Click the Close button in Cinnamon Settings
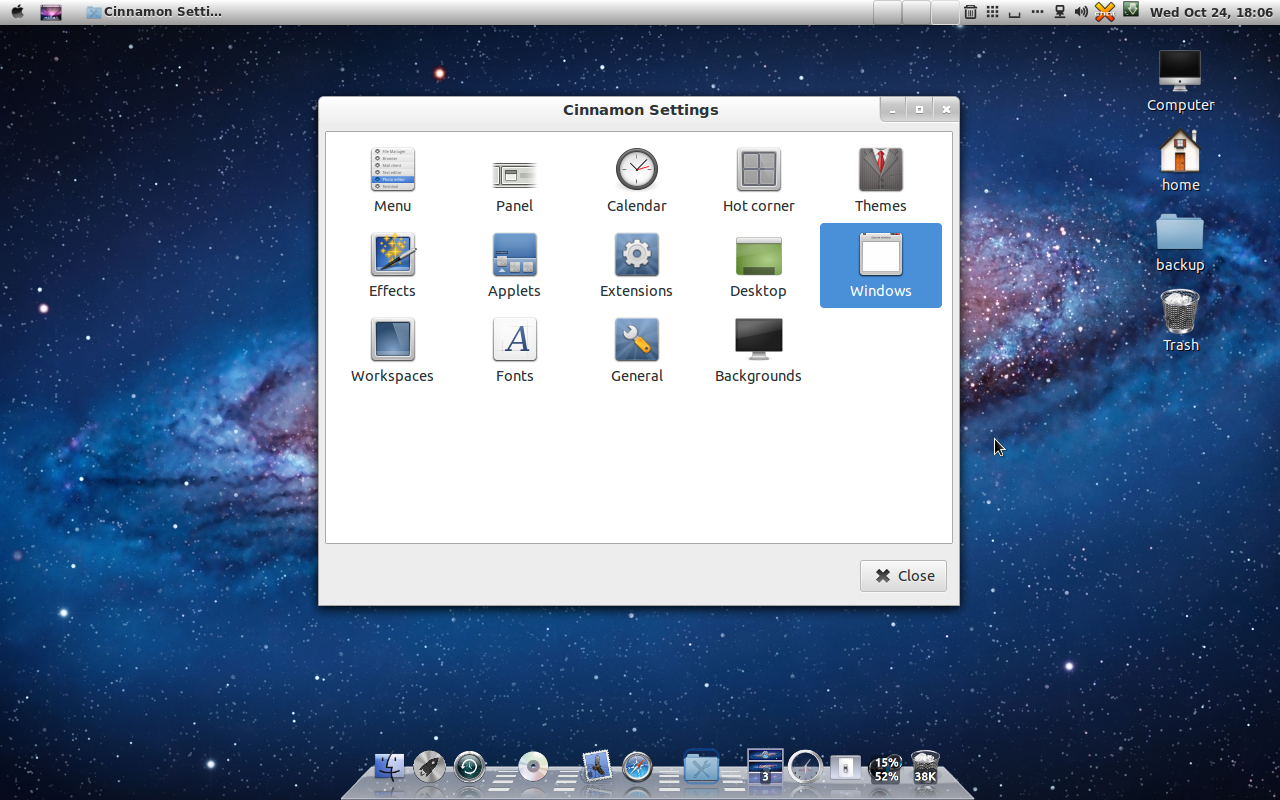Viewport: 1280px width, 800px height. pyautogui.click(x=903, y=575)
